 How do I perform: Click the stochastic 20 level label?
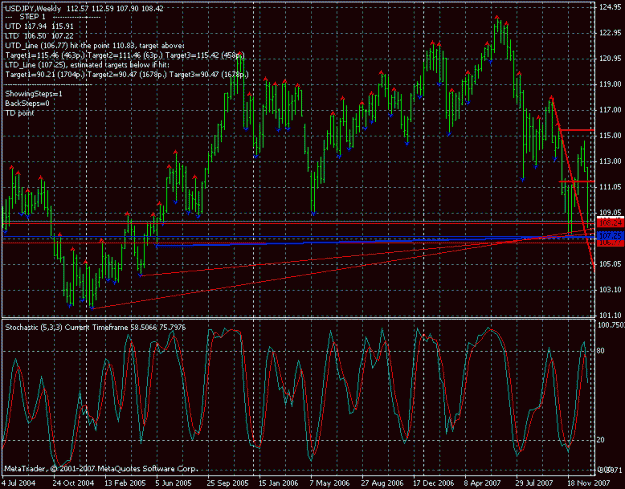(x=602, y=440)
